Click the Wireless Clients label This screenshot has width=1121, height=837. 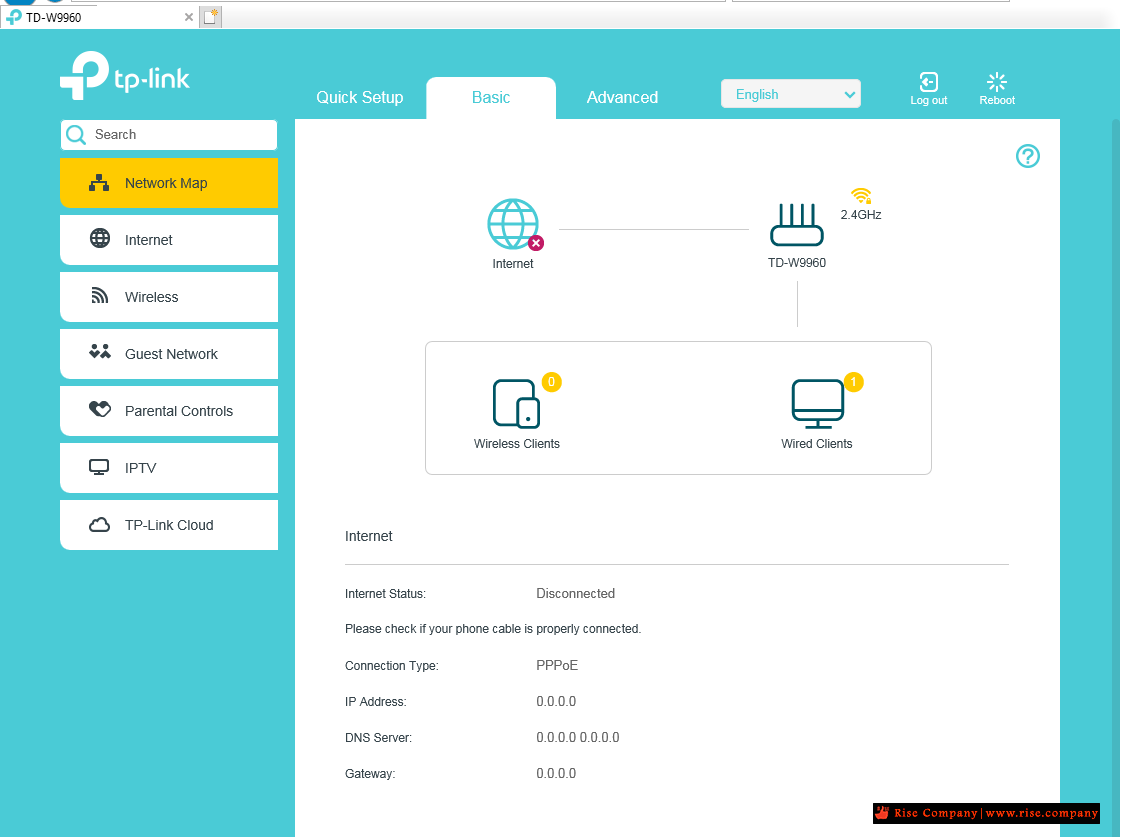click(516, 444)
